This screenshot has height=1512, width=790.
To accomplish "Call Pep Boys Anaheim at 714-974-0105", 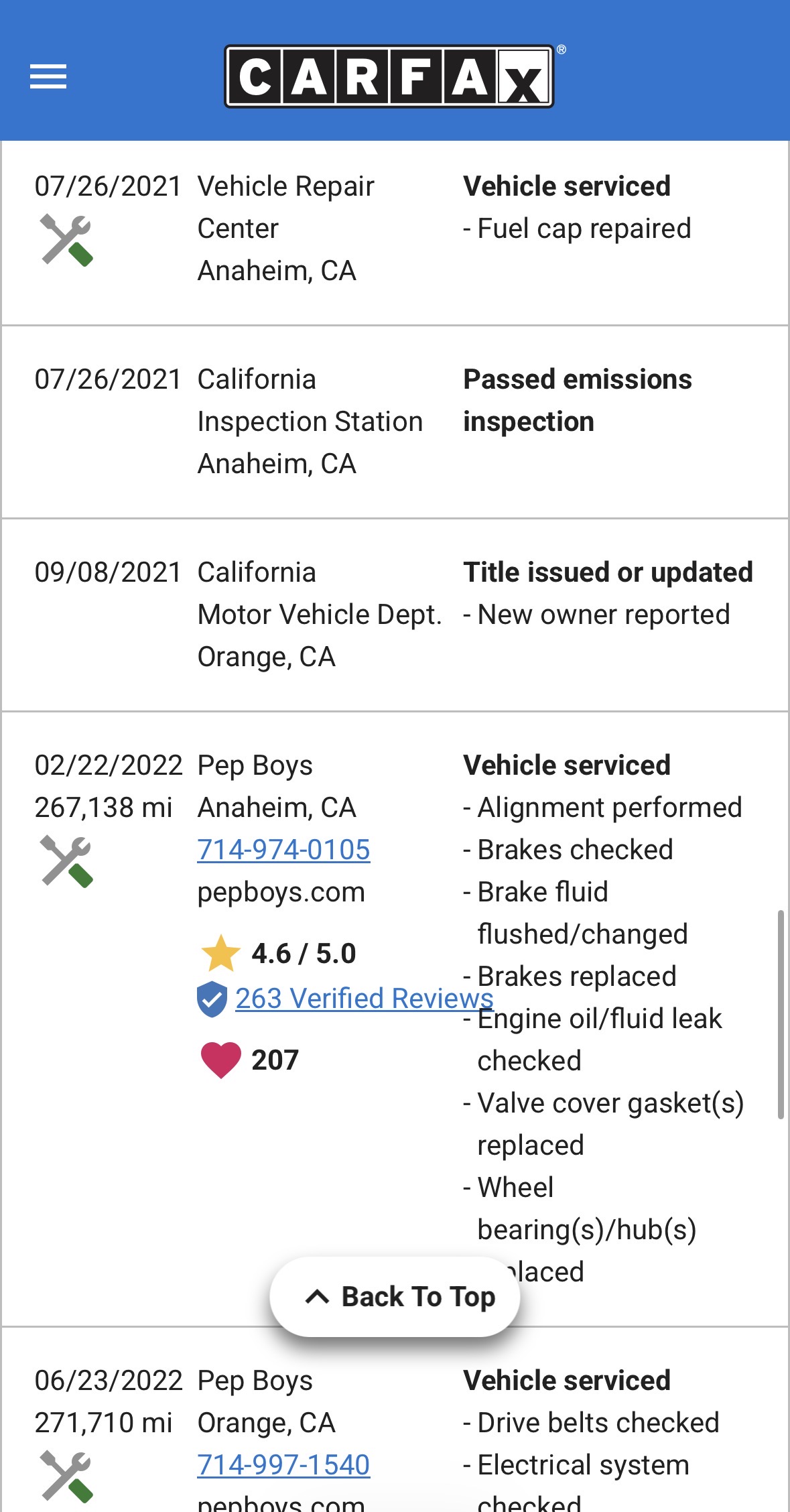I will pos(283,850).
